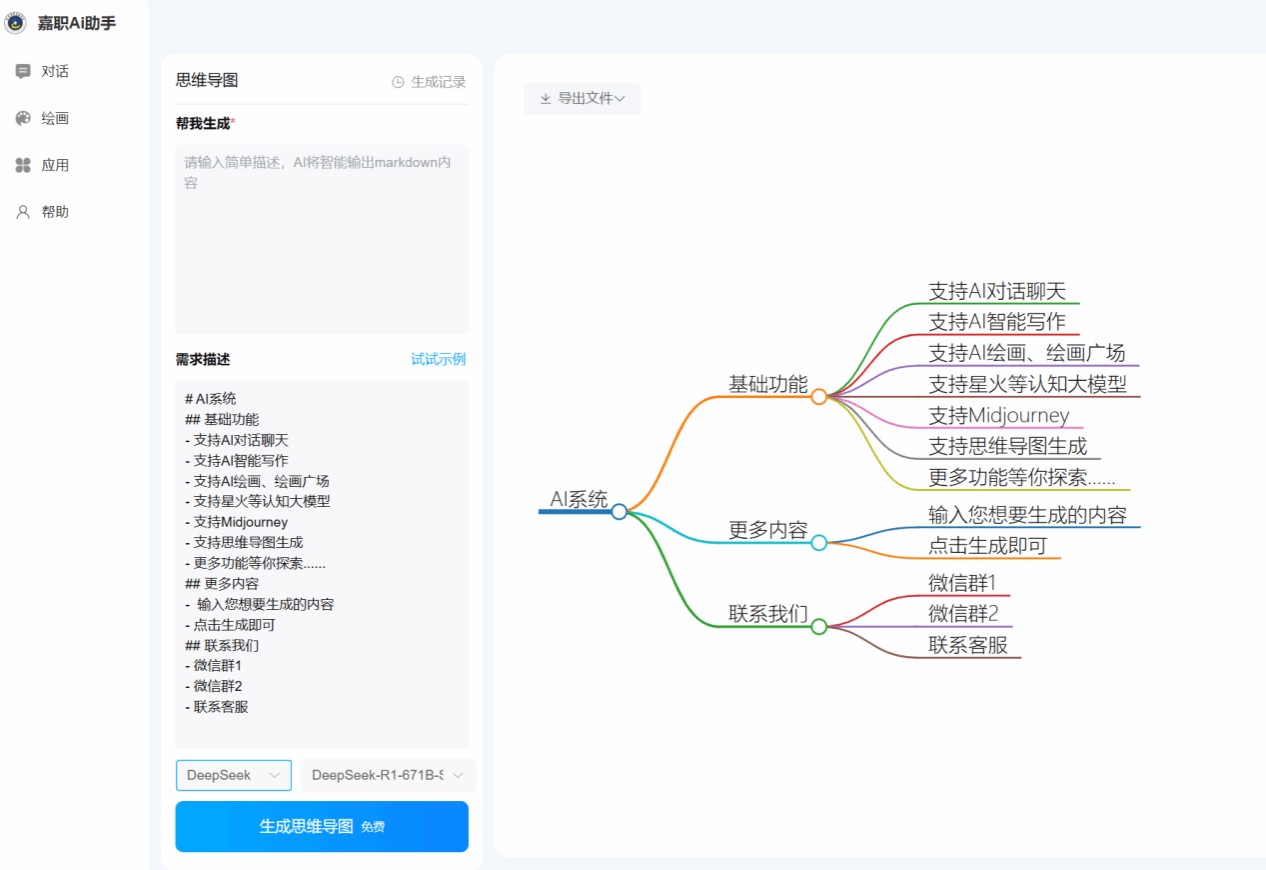The image size is (1266, 870).
Task: Click the 试试示例 link
Action: click(x=438, y=359)
